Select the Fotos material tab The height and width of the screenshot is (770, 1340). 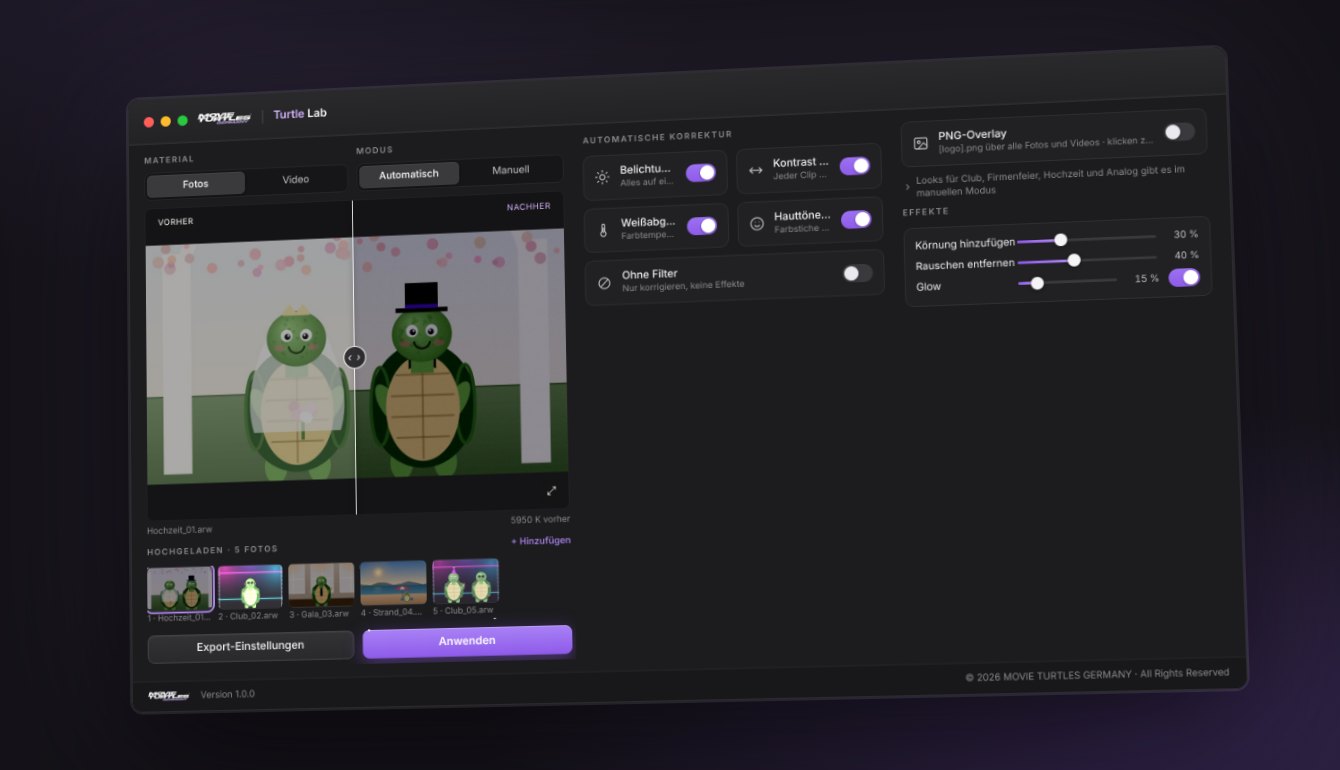[196, 184]
